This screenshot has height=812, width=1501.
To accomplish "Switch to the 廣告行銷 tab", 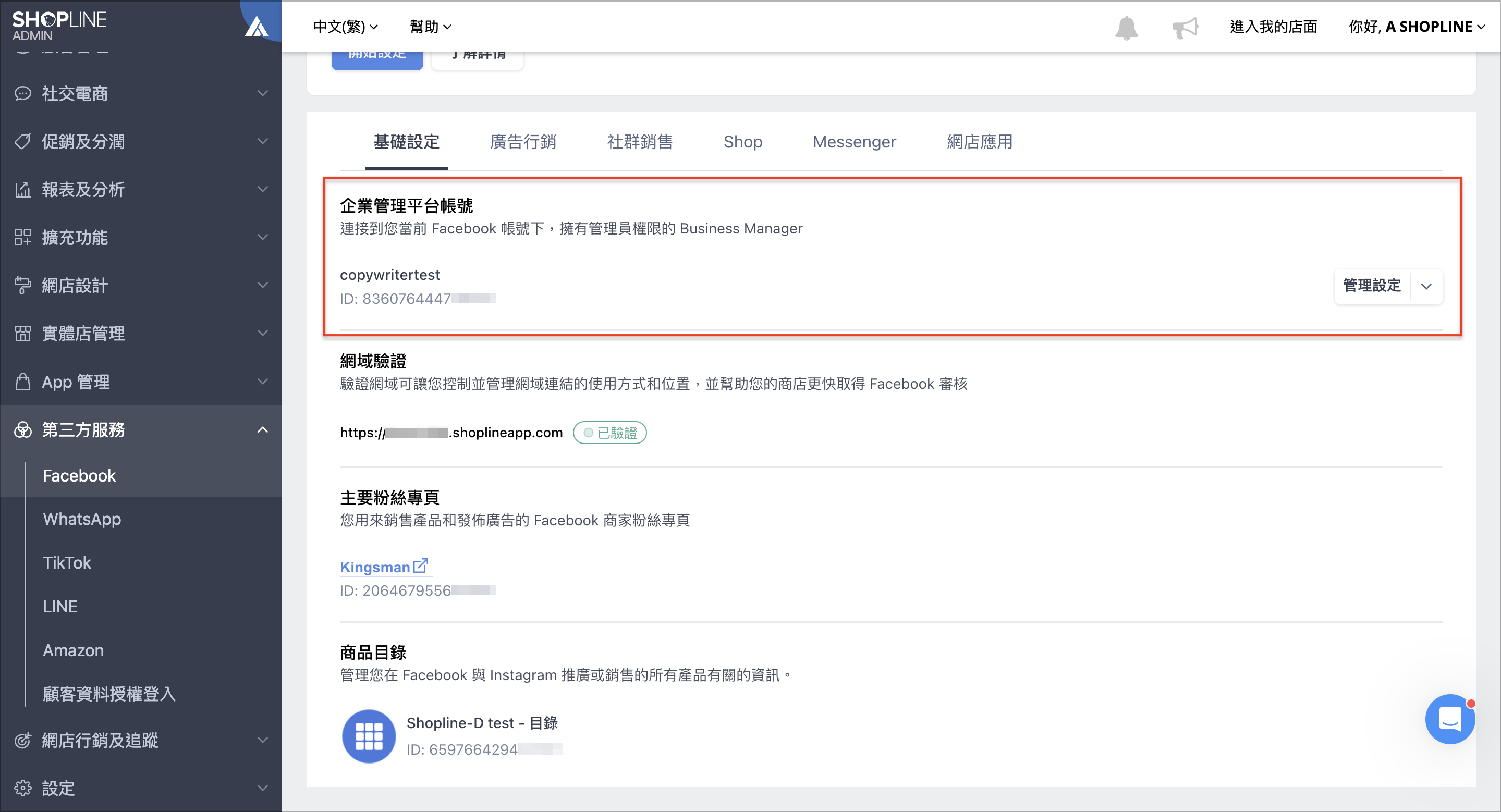I will point(523,142).
